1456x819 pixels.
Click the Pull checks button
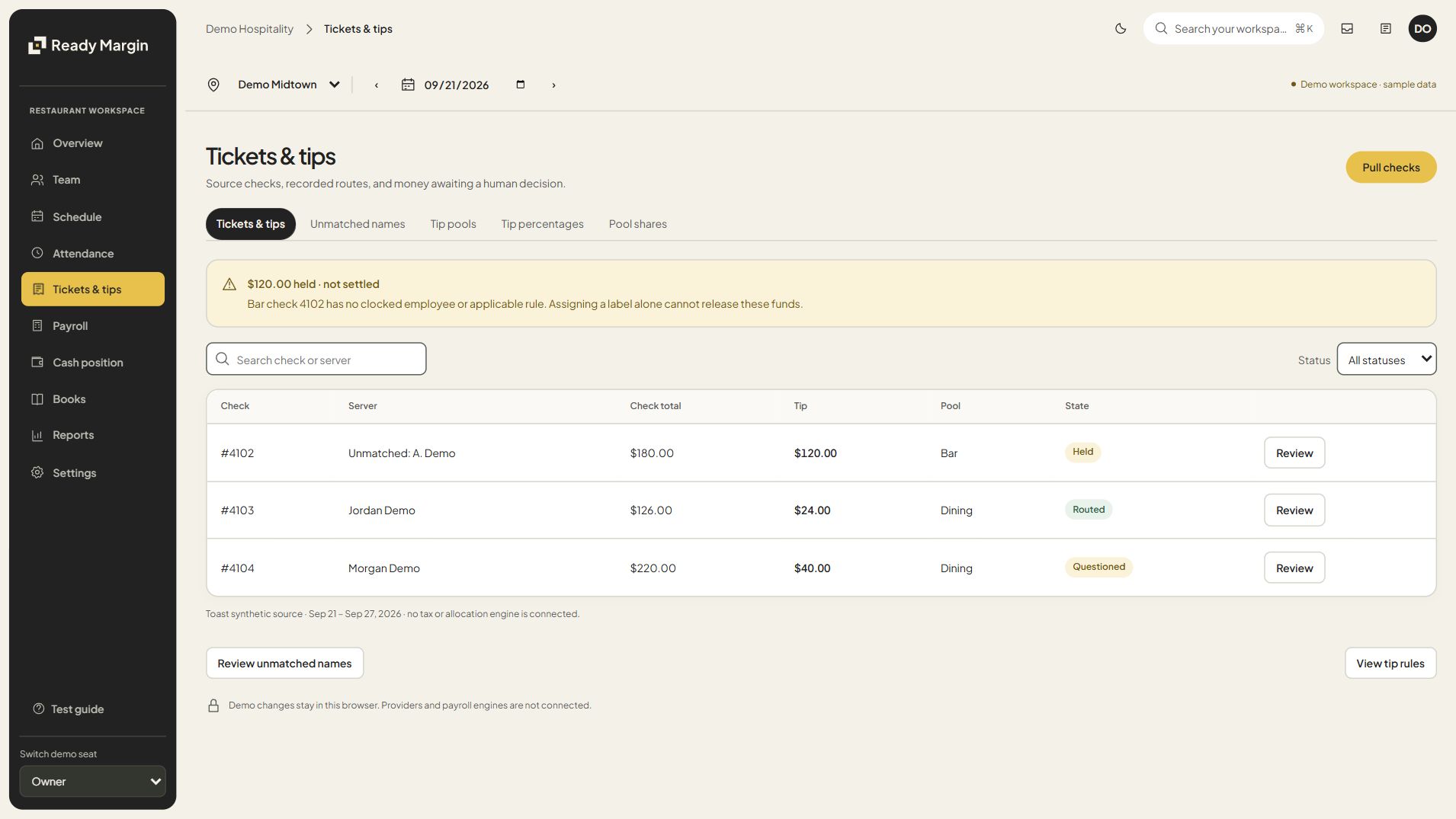tap(1390, 168)
